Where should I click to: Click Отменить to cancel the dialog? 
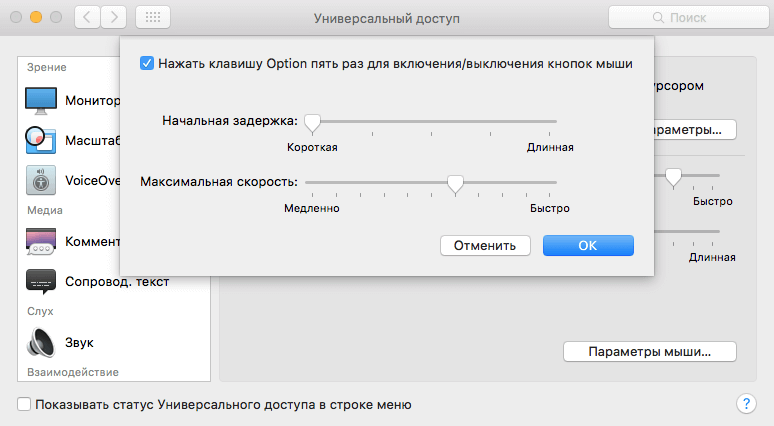[x=485, y=245]
